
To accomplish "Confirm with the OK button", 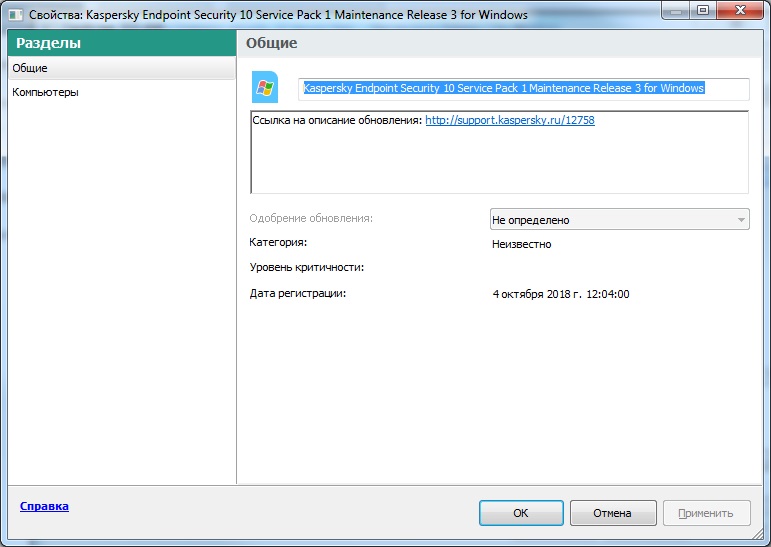I will (521, 513).
